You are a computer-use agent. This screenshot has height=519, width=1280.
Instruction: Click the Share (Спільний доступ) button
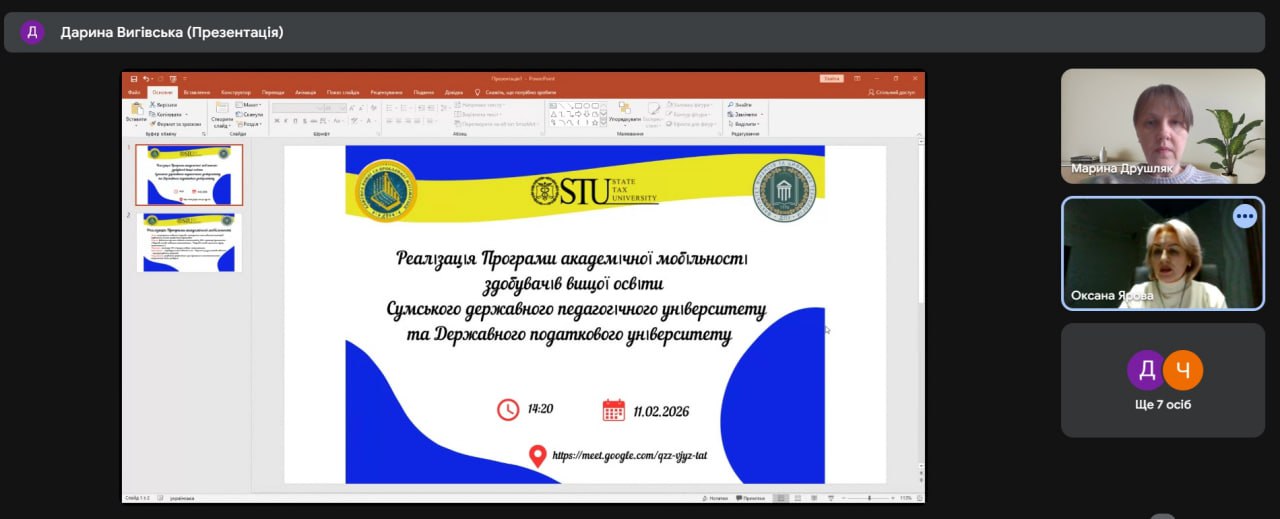(x=893, y=91)
